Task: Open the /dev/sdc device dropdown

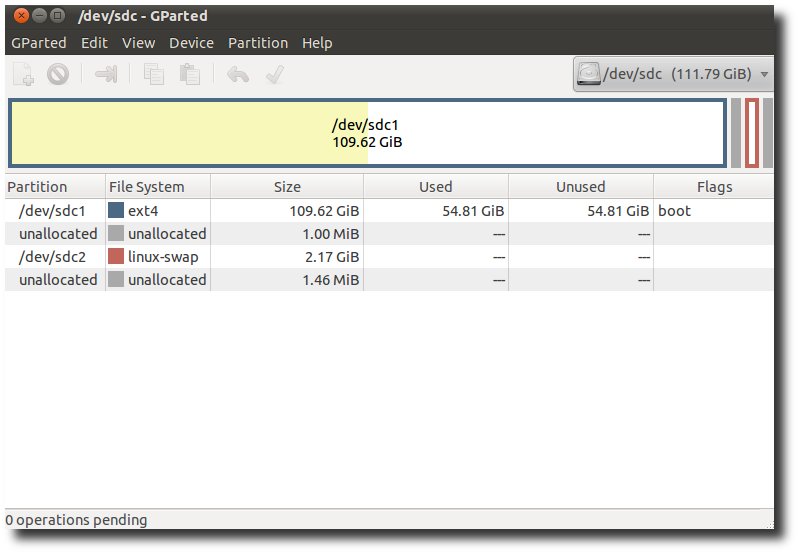Action: coord(673,74)
